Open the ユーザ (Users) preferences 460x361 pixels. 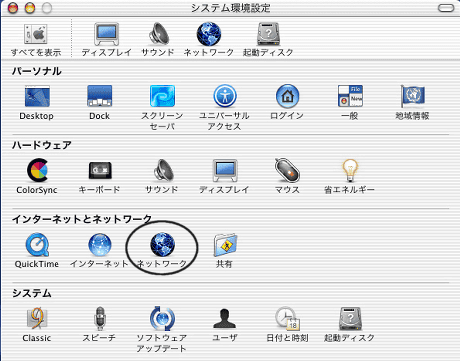(225, 318)
